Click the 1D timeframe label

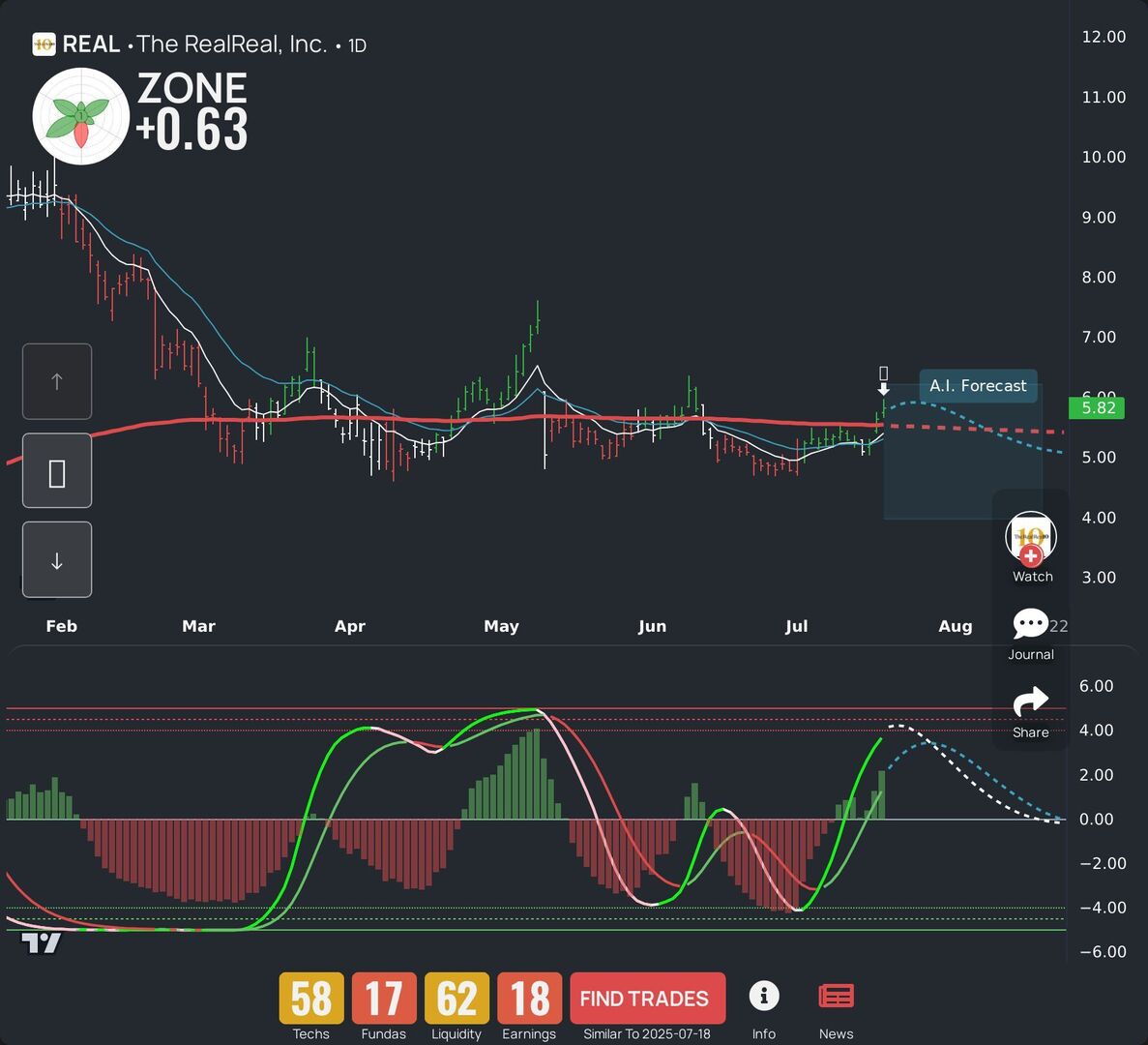pos(357,46)
